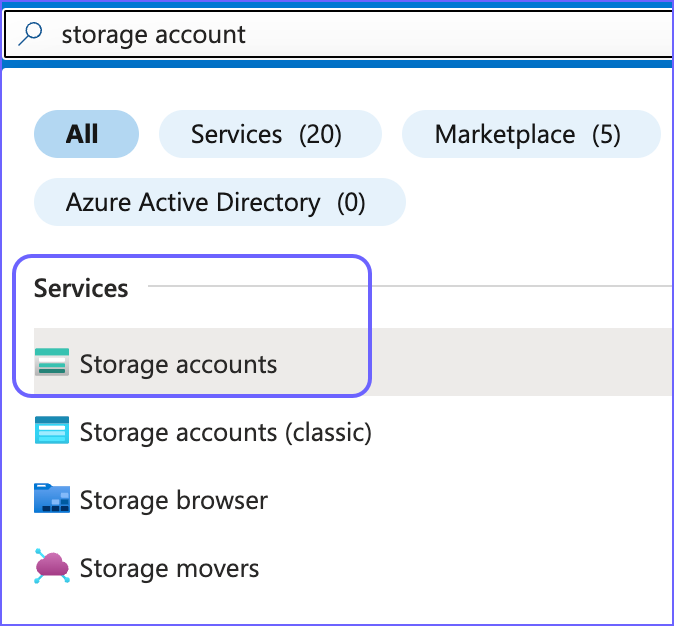674x626 pixels.
Task: Filter results by Marketplace (5)
Action: coord(531,134)
